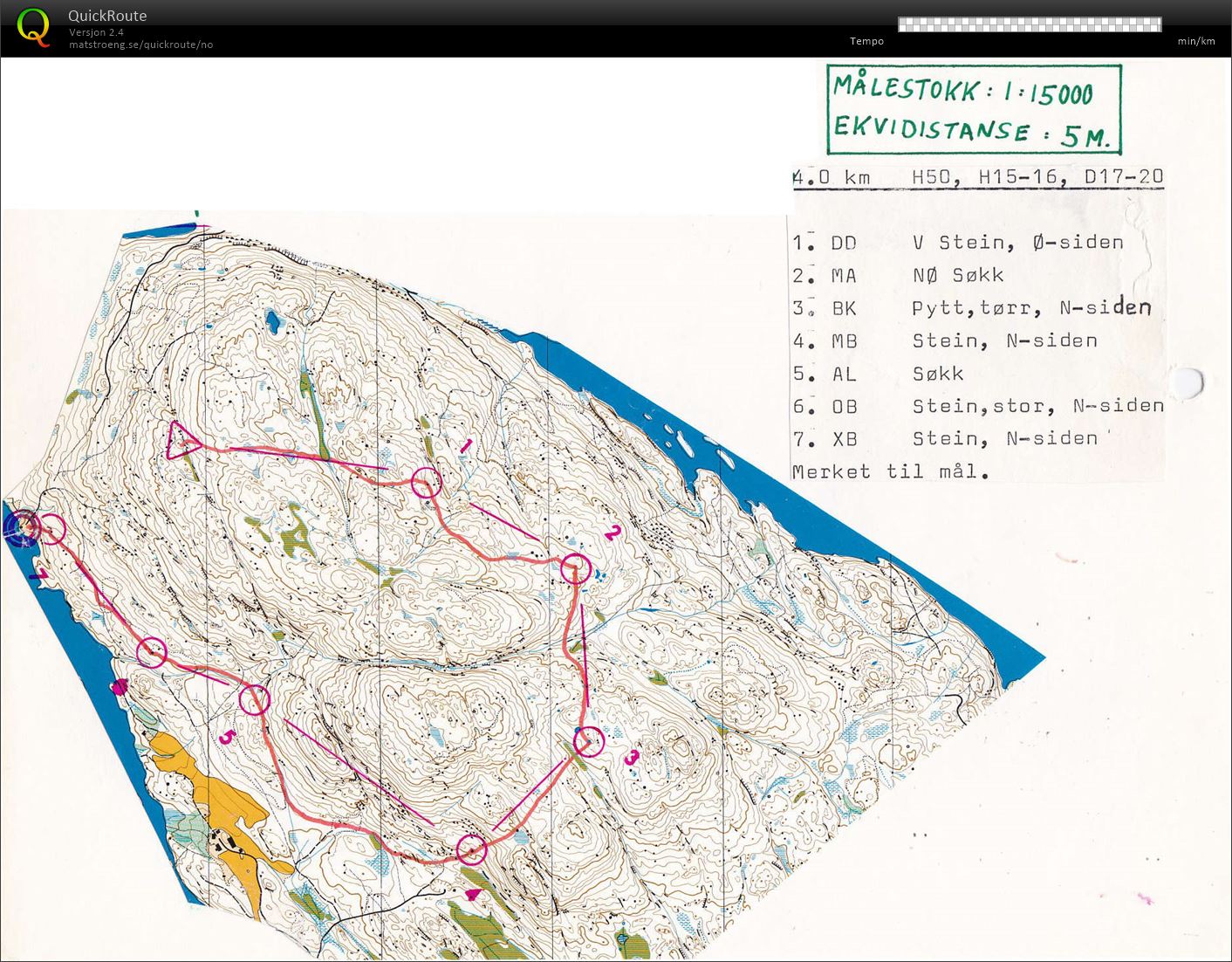The height and width of the screenshot is (962, 1232).
Task: Click the magenta number 3 on map
Action: tap(631, 758)
